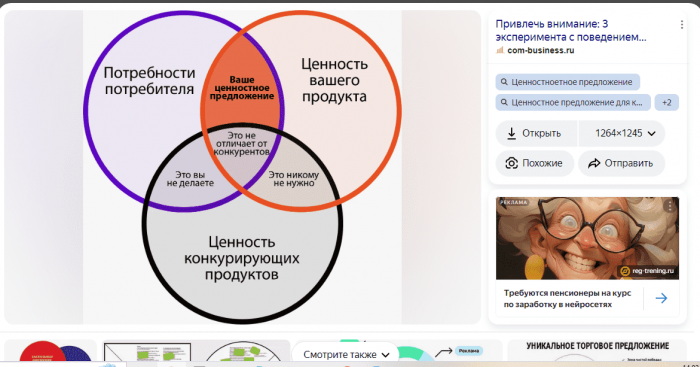Click the reg-trening.ru label on the ad
The width and height of the screenshot is (700, 367).
tap(647, 271)
